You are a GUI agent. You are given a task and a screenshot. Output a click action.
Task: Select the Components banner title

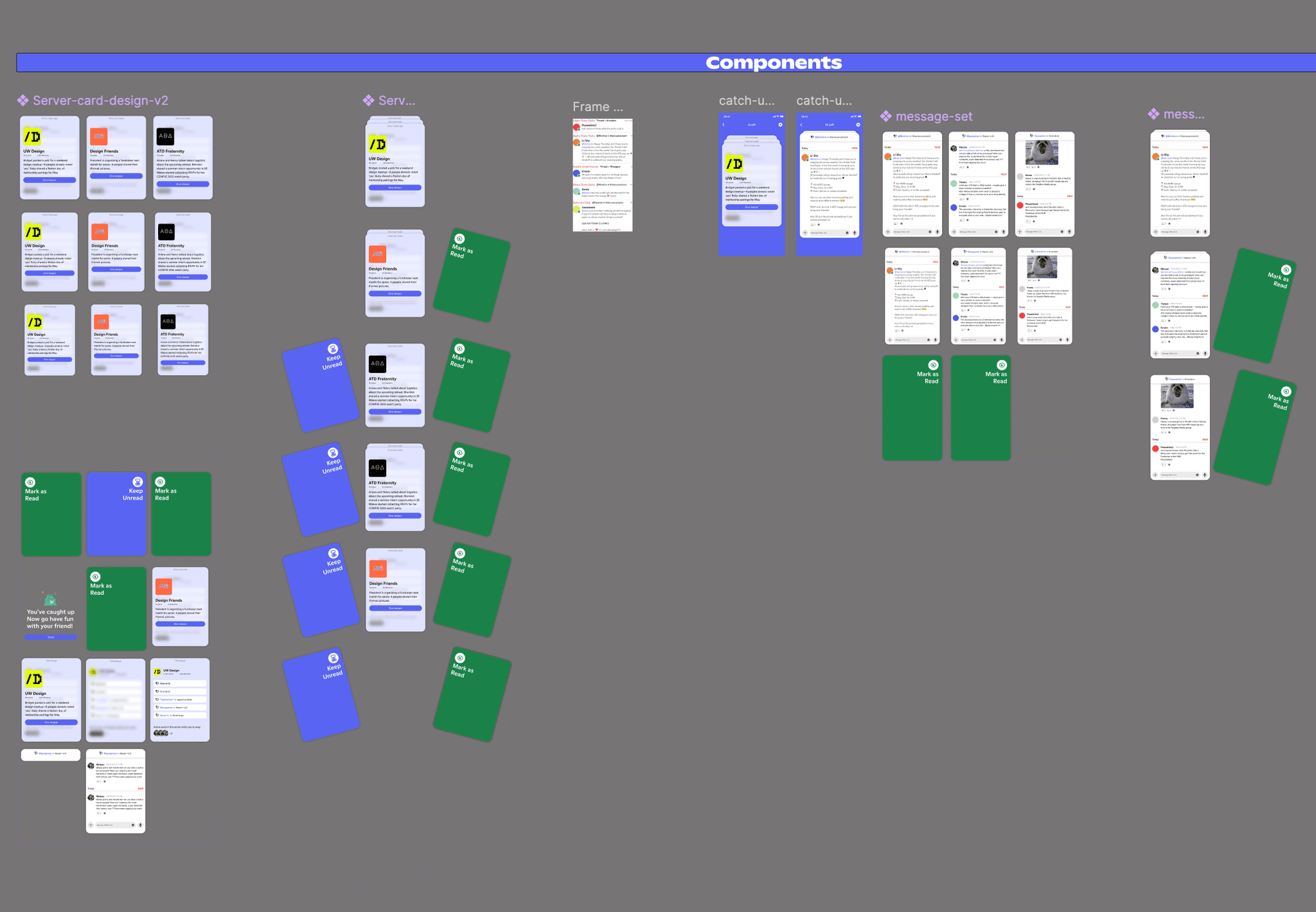pyautogui.click(x=773, y=63)
